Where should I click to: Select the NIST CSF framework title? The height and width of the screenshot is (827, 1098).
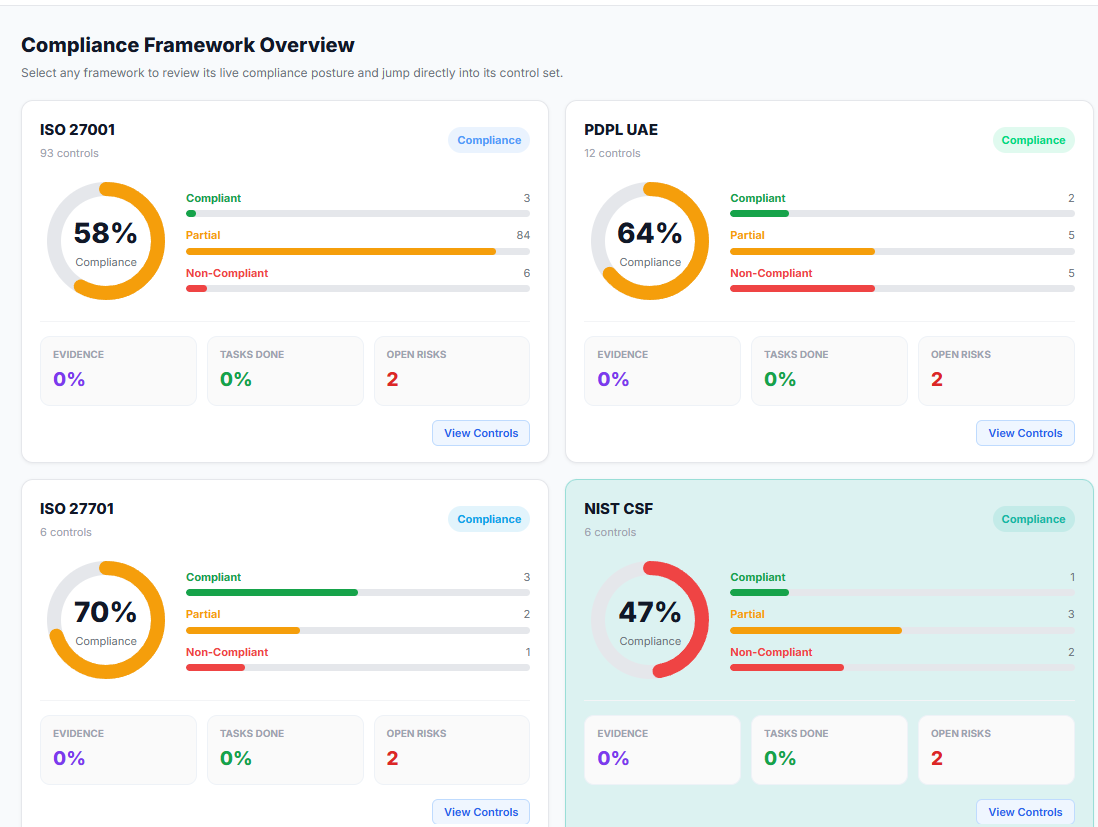click(x=618, y=508)
